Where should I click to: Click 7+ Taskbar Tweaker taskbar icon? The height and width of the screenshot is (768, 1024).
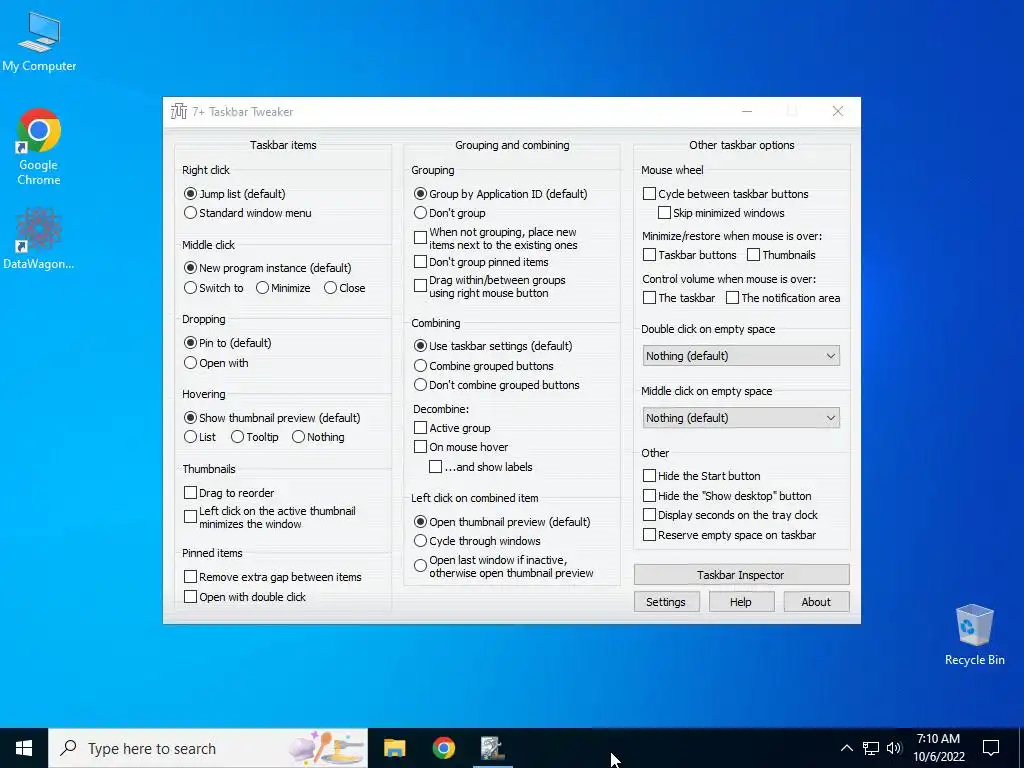pyautogui.click(x=492, y=748)
